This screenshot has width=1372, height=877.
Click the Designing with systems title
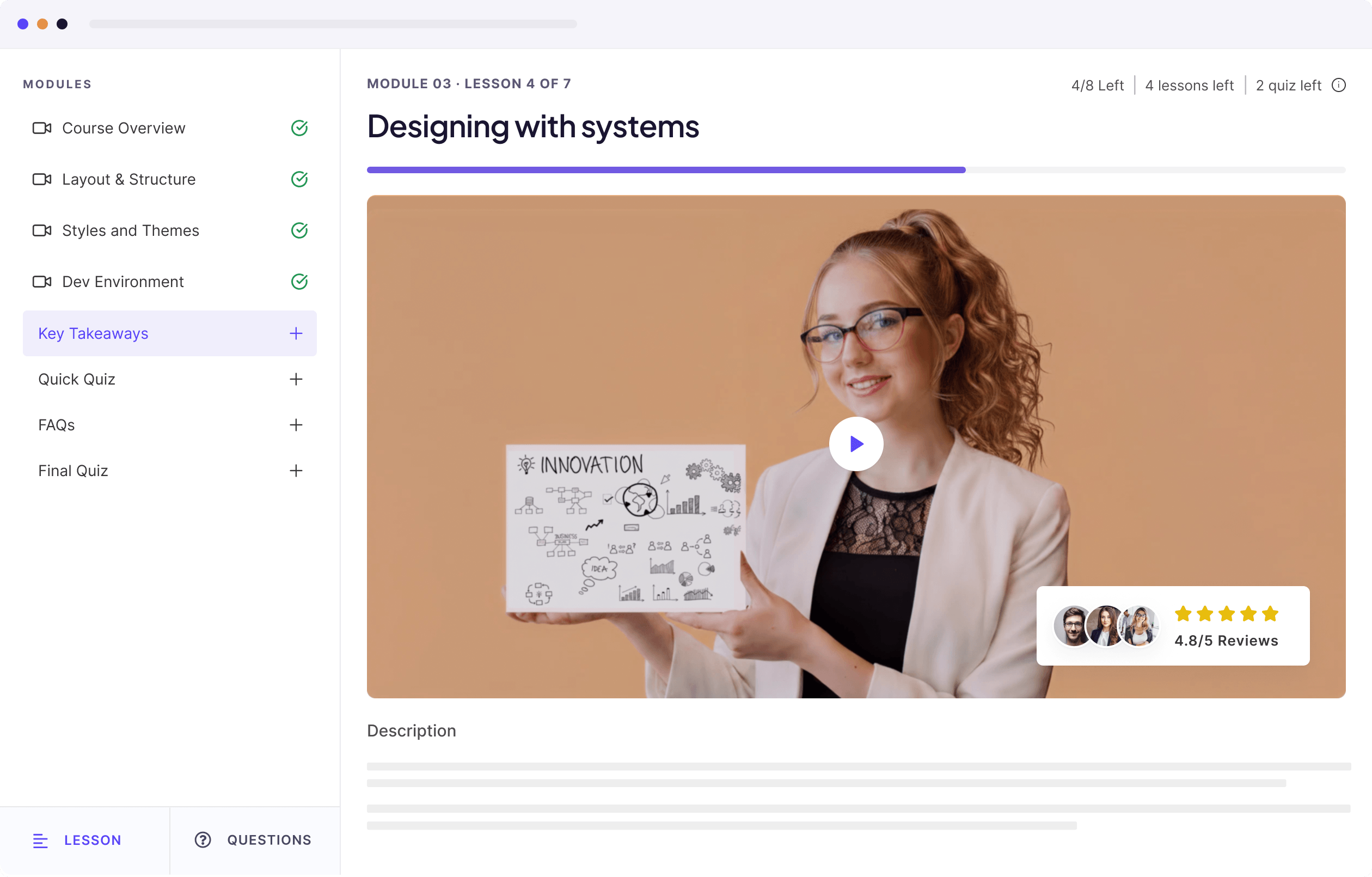pyautogui.click(x=534, y=126)
